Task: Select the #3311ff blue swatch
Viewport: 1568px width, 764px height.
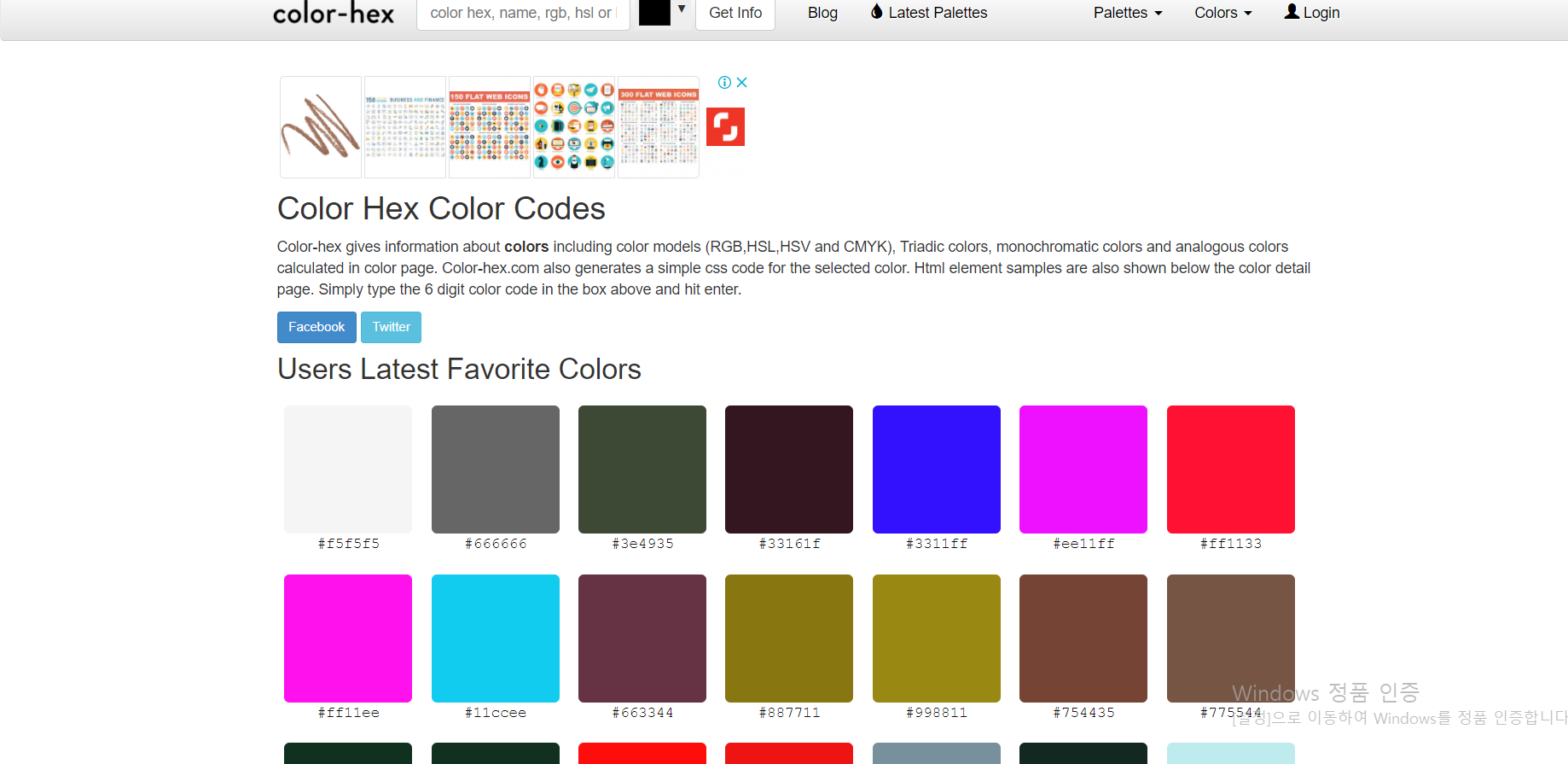Action: pyautogui.click(x=937, y=469)
